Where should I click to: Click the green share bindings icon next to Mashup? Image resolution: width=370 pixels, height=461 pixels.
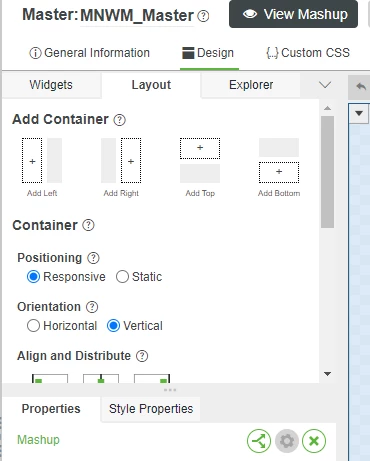259,441
